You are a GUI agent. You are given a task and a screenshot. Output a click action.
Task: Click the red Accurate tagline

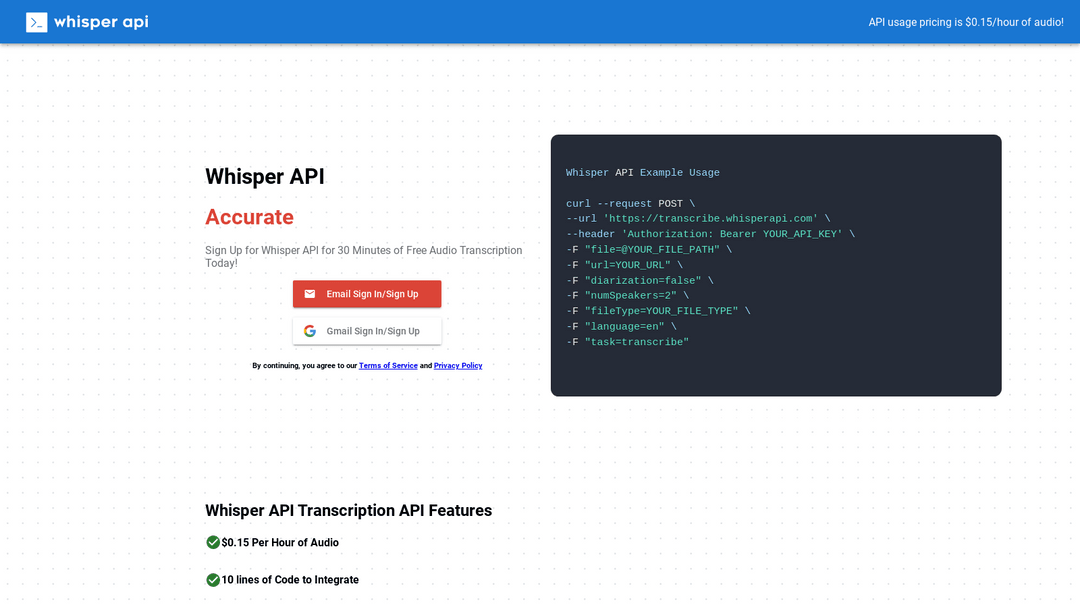(x=249, y=217)
